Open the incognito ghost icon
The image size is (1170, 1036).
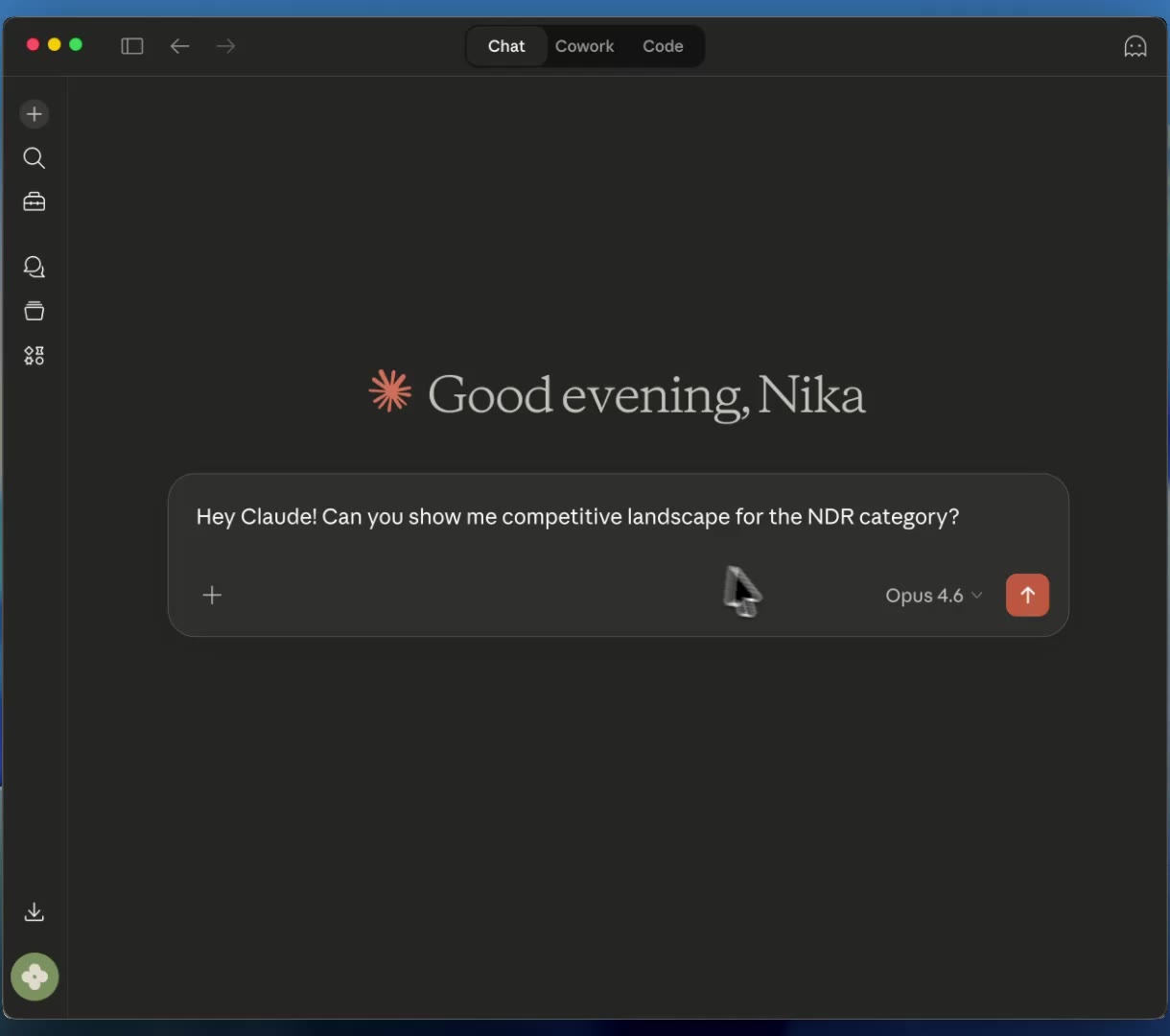tap(1135, 46)
